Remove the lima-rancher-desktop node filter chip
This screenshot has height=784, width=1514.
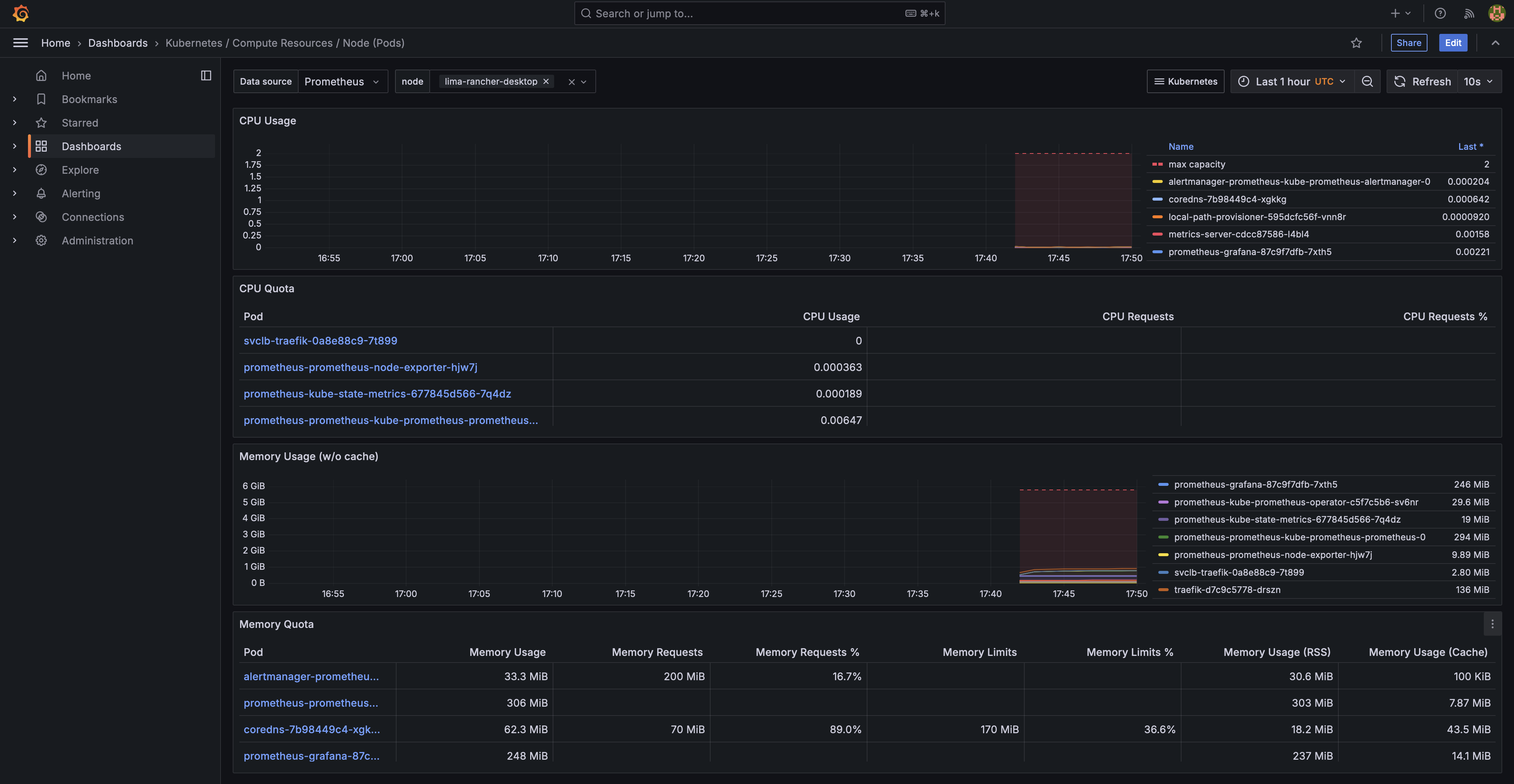pos(546,82)
